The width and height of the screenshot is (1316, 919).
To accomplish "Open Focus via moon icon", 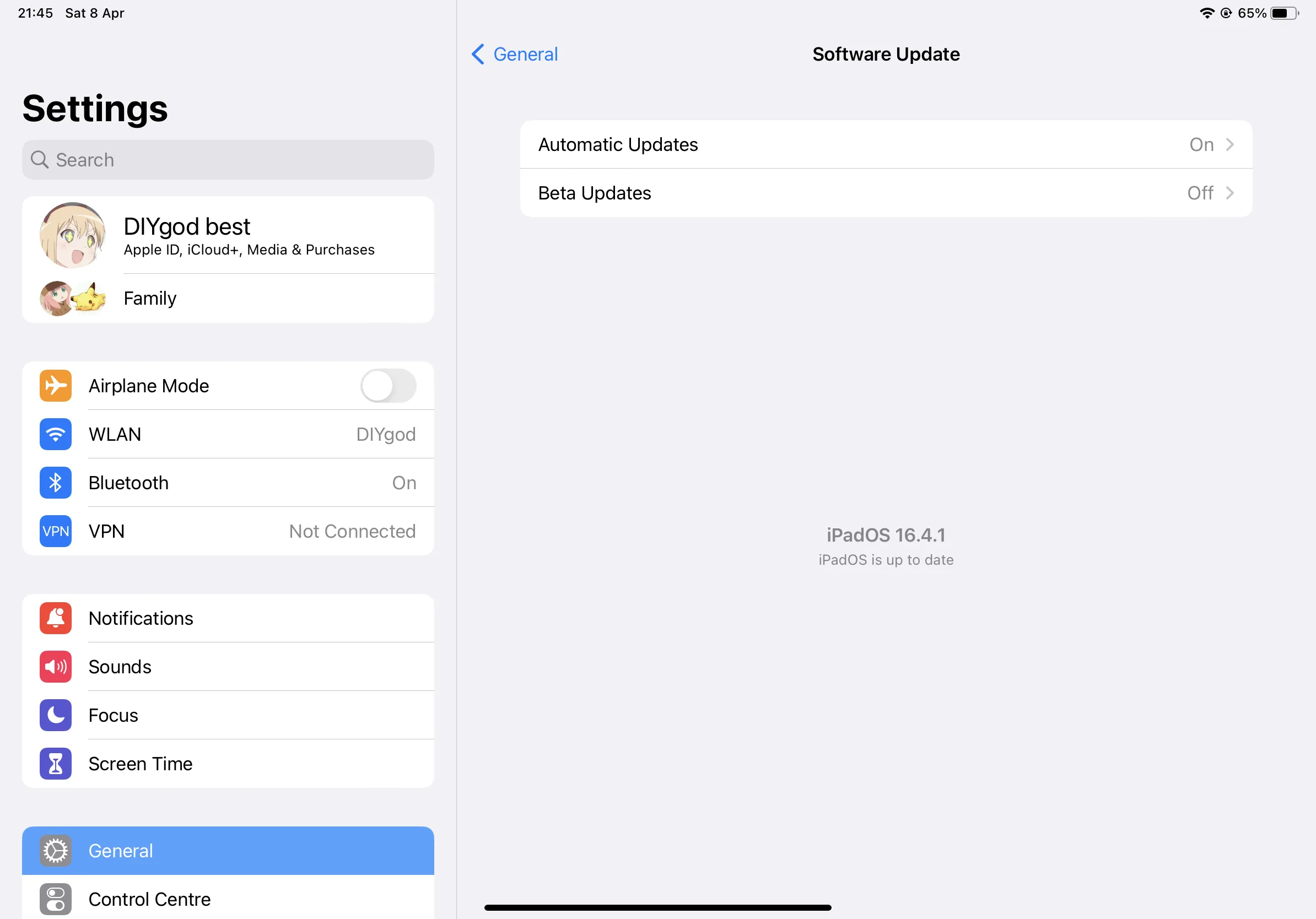I will click(x=56, y=715).
